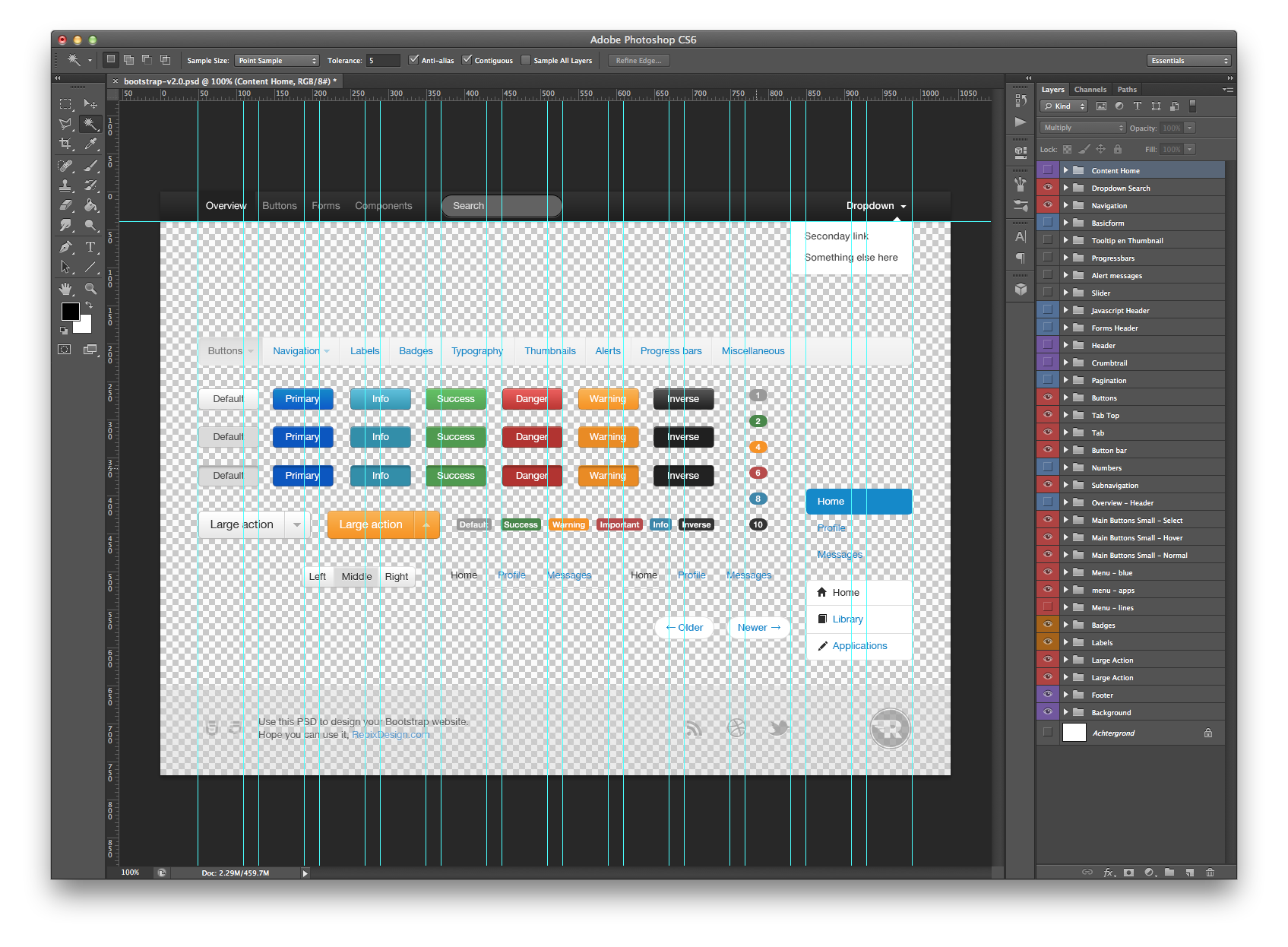
Task: Select the Smudge tool
Action: click(x=66, y=225)
